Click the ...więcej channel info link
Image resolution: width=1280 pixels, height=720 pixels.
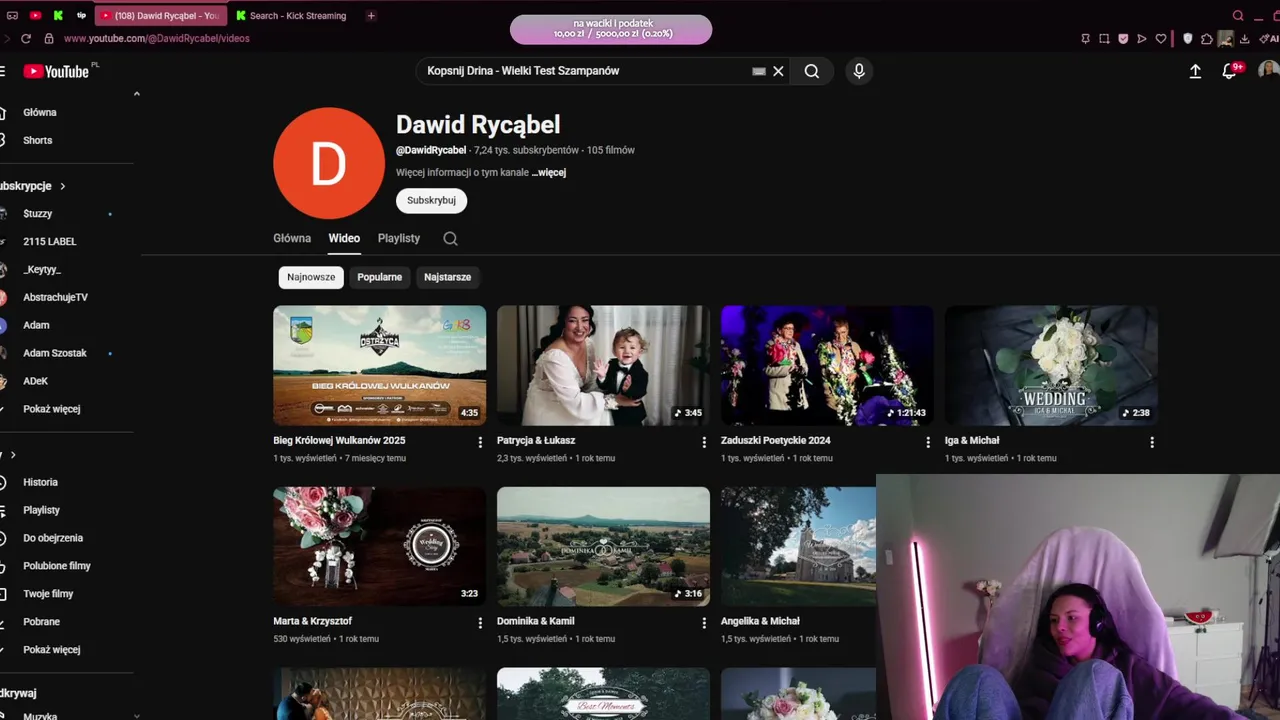[549, 172]
